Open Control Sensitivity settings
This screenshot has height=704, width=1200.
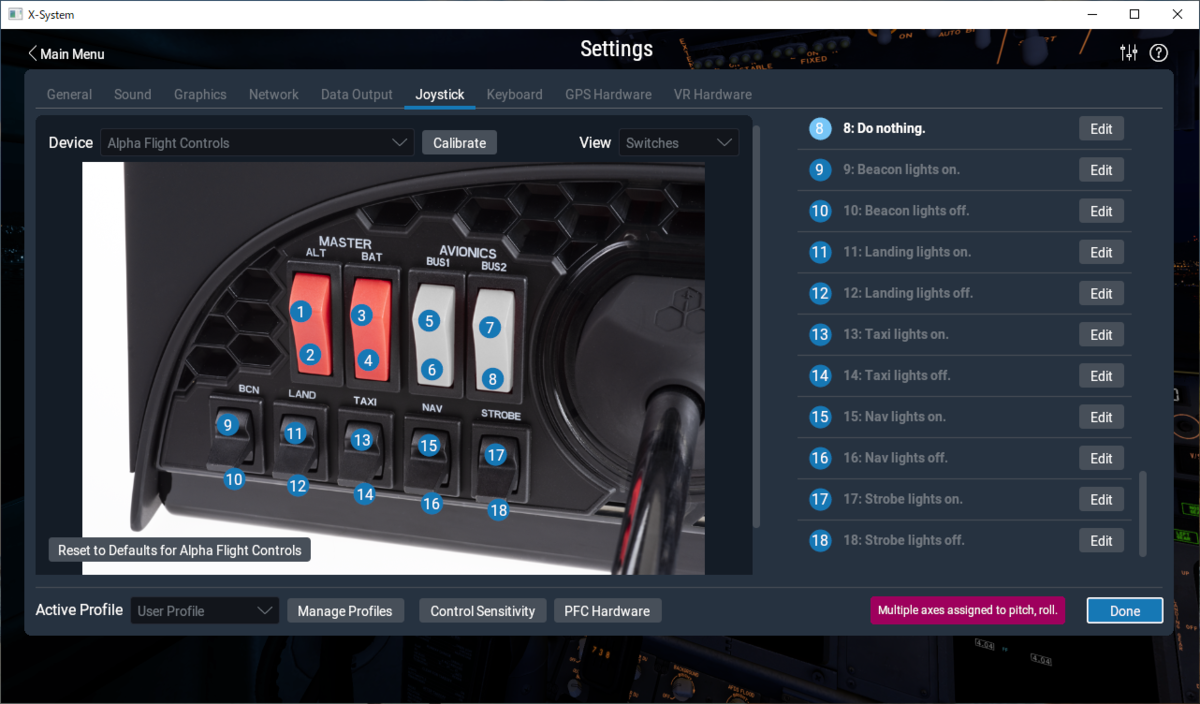pyautogui.click(x=483, y=611)
